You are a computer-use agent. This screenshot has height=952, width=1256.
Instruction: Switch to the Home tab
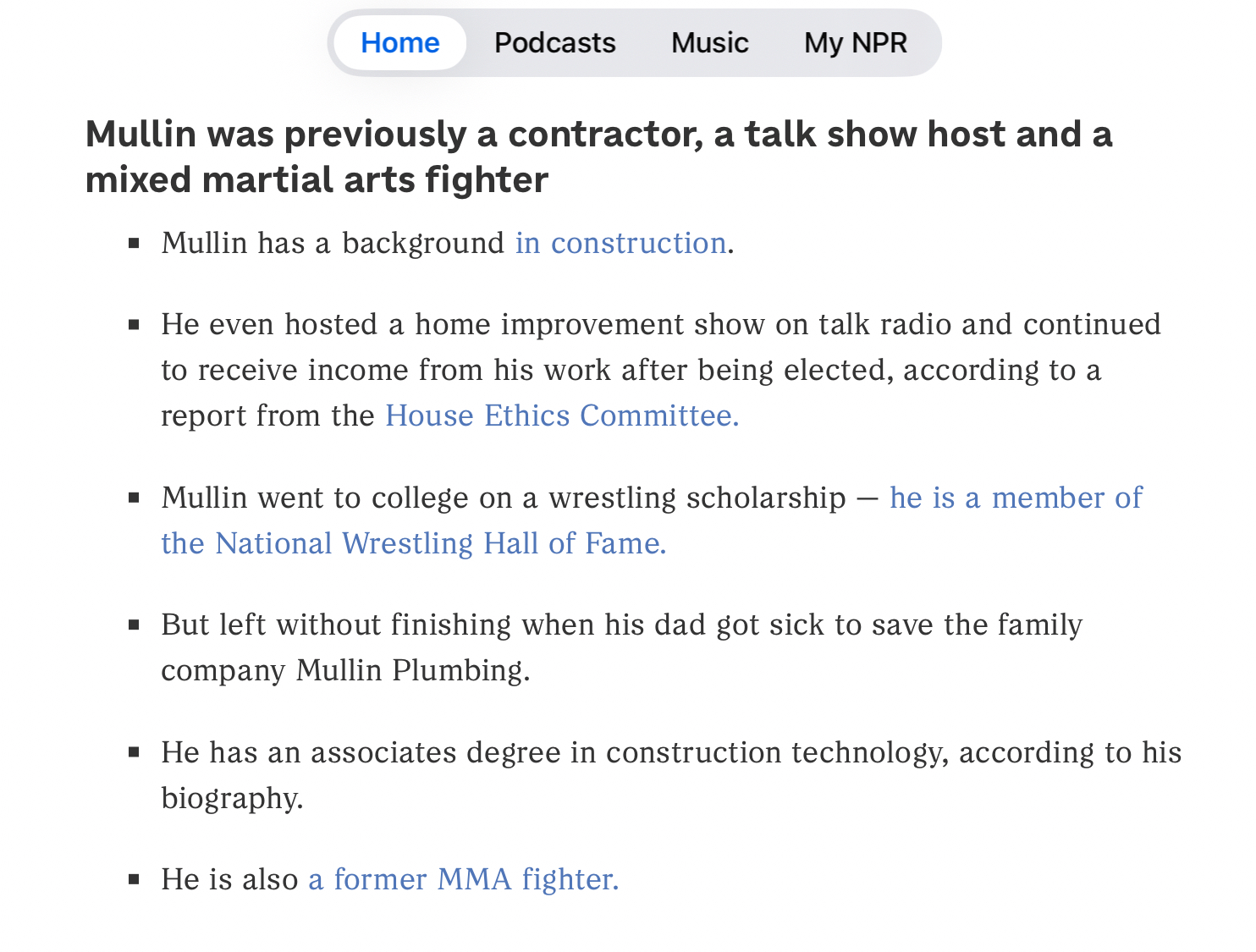coord(400,43)
